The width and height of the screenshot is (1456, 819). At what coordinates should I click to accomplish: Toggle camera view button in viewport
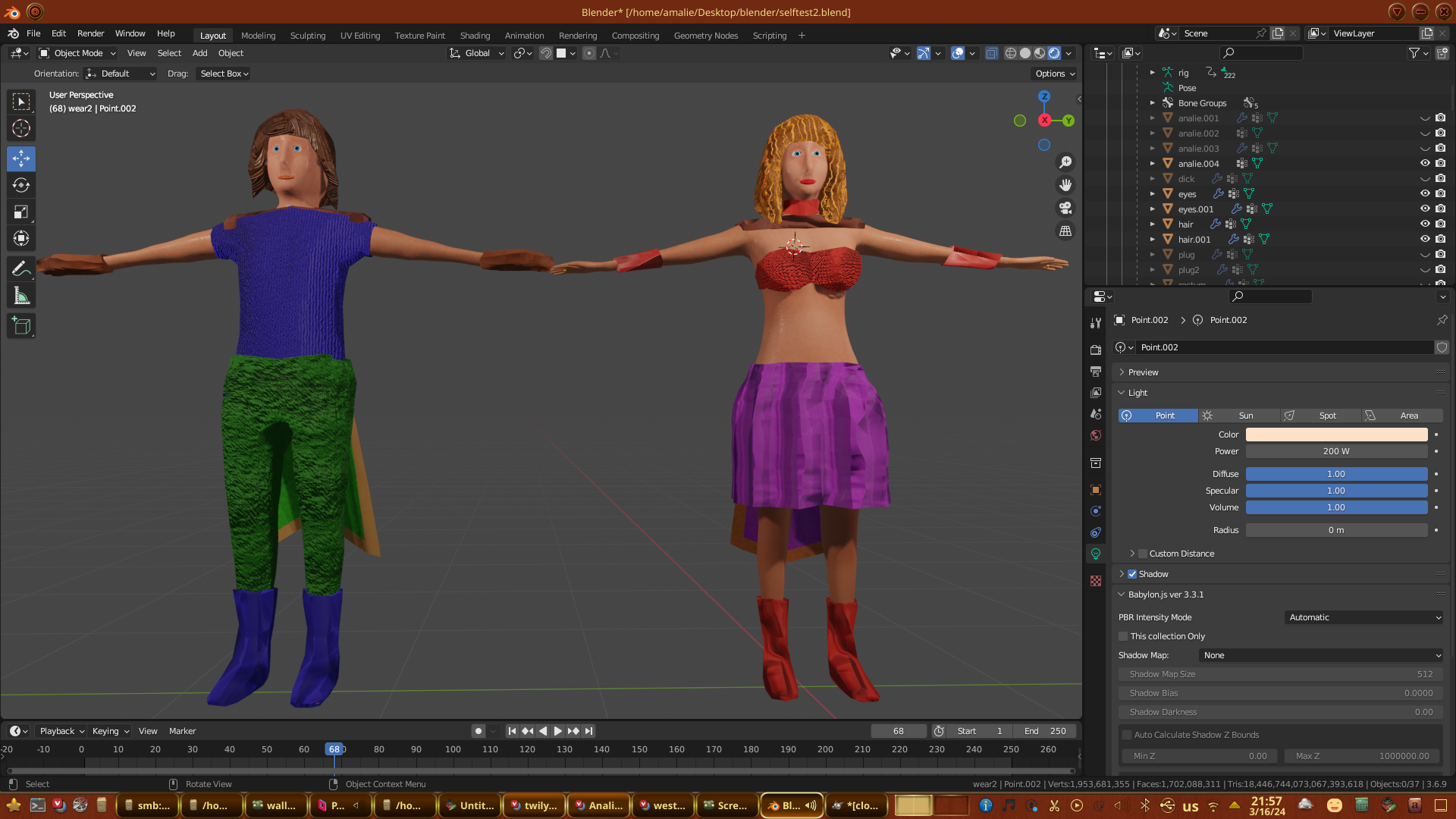tap(1065, 208)
